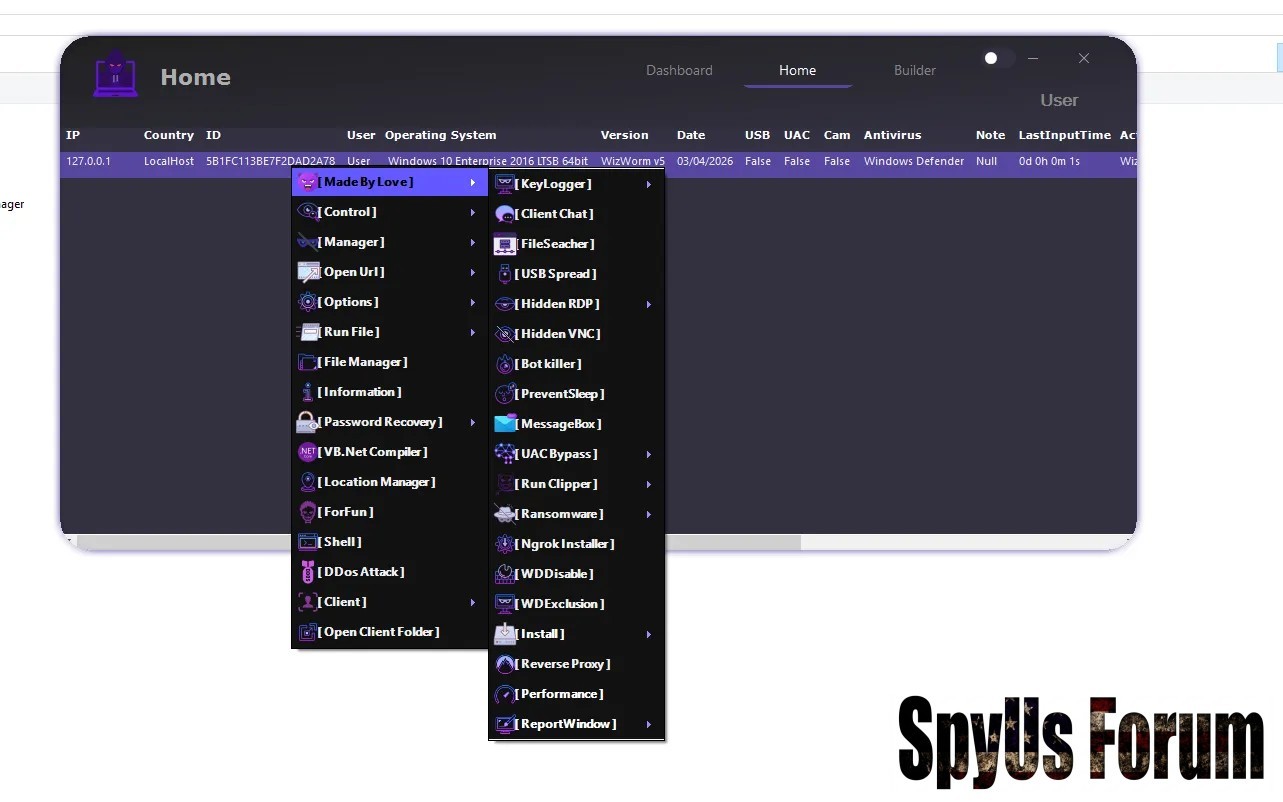The width and height of the screenshot is (1283, 802).
Task: Click the MessageBox envelope icon
Action: pos(505,424)
